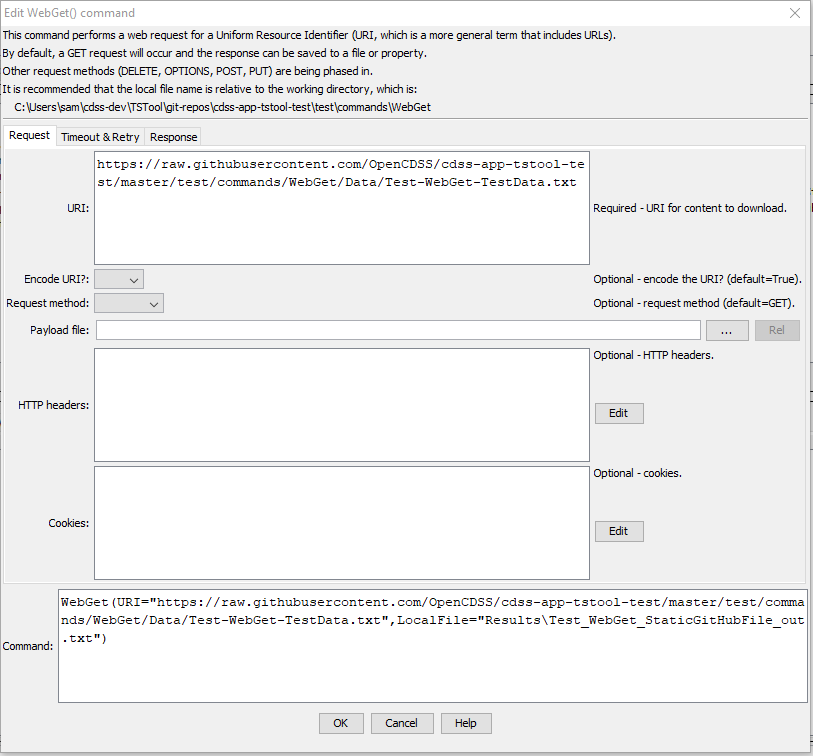The image size is (813, 756).
Task: Click the 'Optional - cookies.' note
Action: (637, 473)
